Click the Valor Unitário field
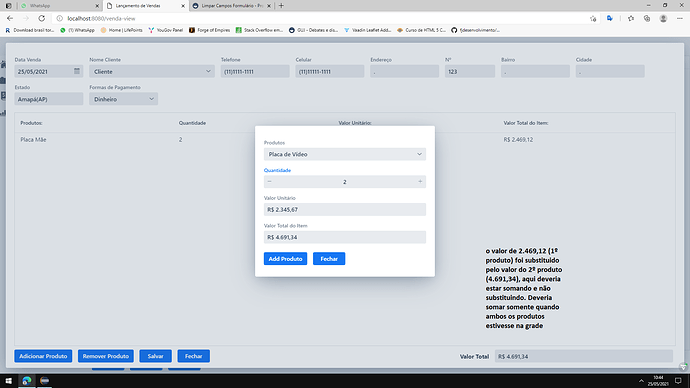Image resolution: width=690 pixels, height=388 pixels. point(345,209)
